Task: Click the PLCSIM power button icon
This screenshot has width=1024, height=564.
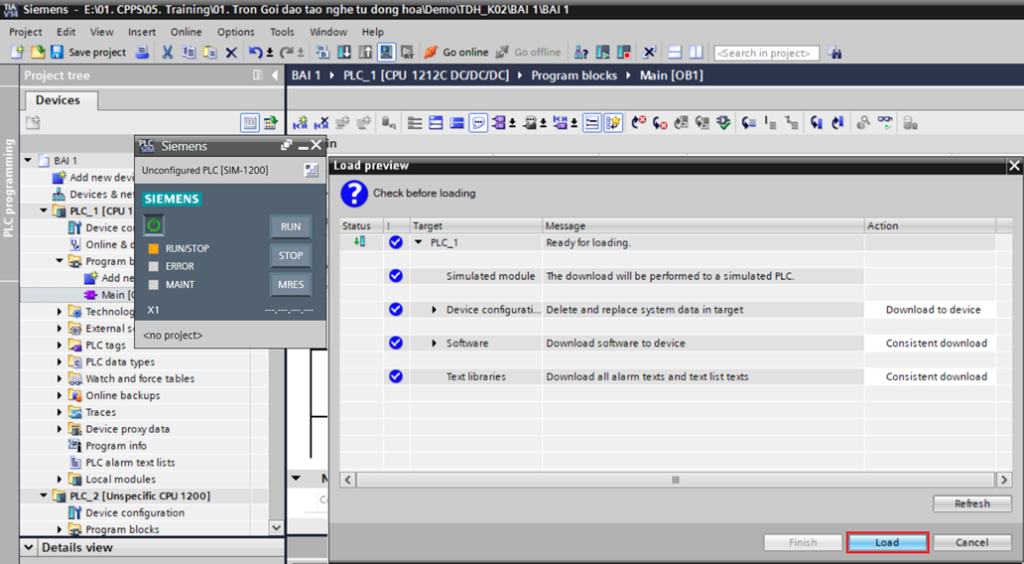Action: point(154,226)
